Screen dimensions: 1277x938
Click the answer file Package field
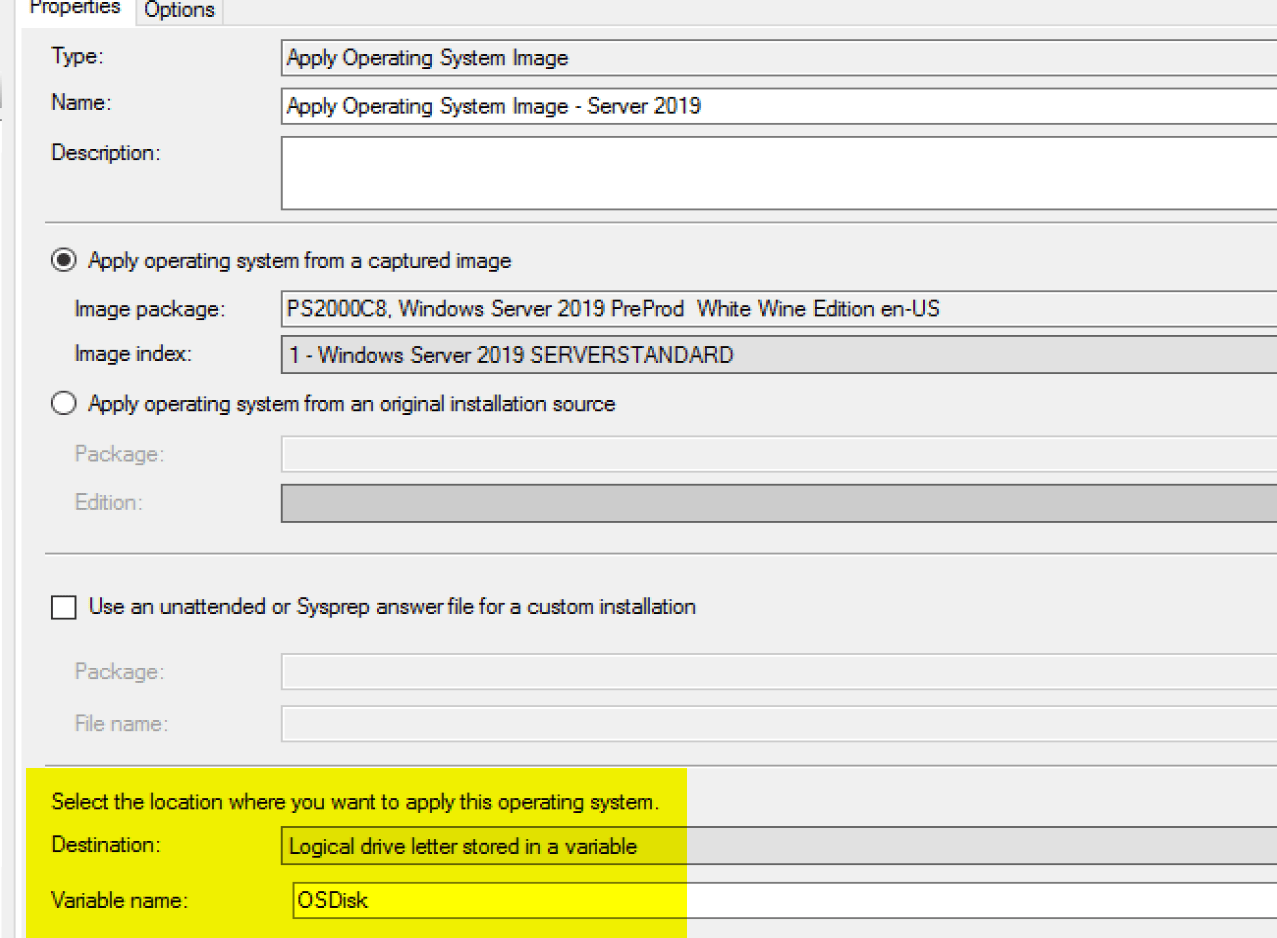(778, 671)
